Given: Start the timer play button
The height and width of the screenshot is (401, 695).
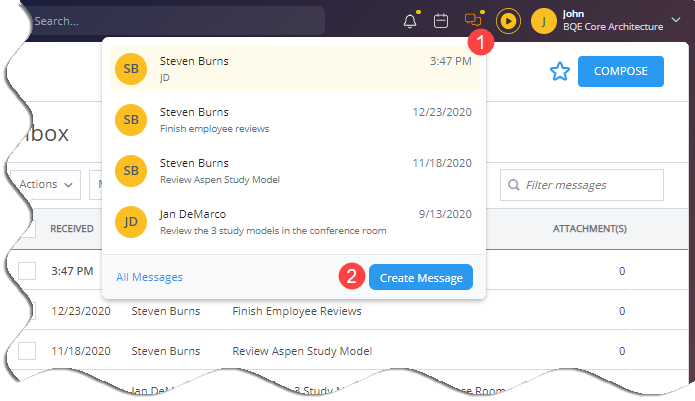Looking at the screenshot, I should point(508,21).
